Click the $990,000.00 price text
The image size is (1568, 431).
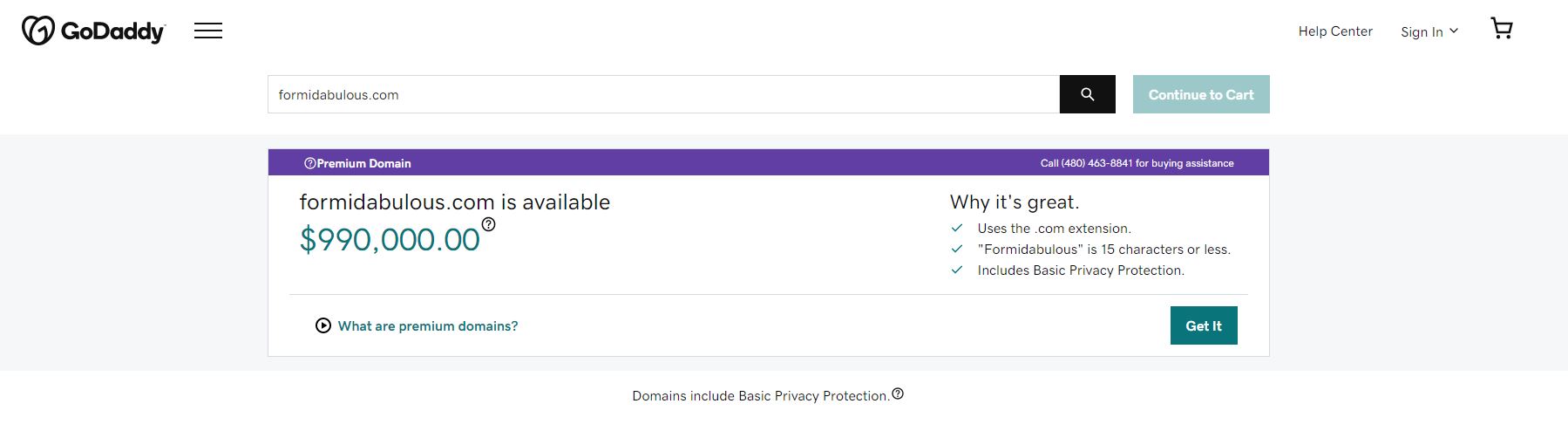390,240
